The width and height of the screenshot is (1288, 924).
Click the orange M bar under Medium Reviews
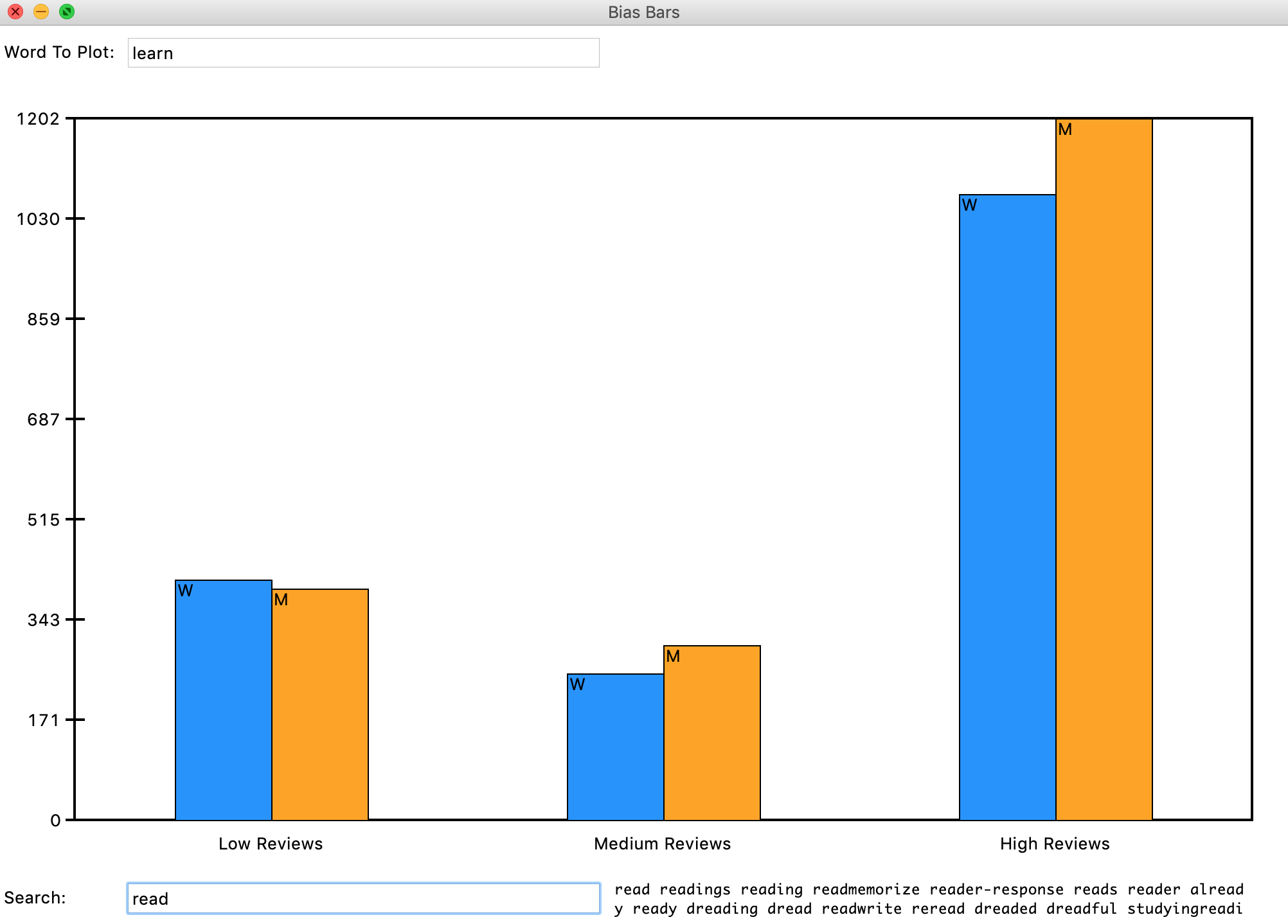[711, 733]
